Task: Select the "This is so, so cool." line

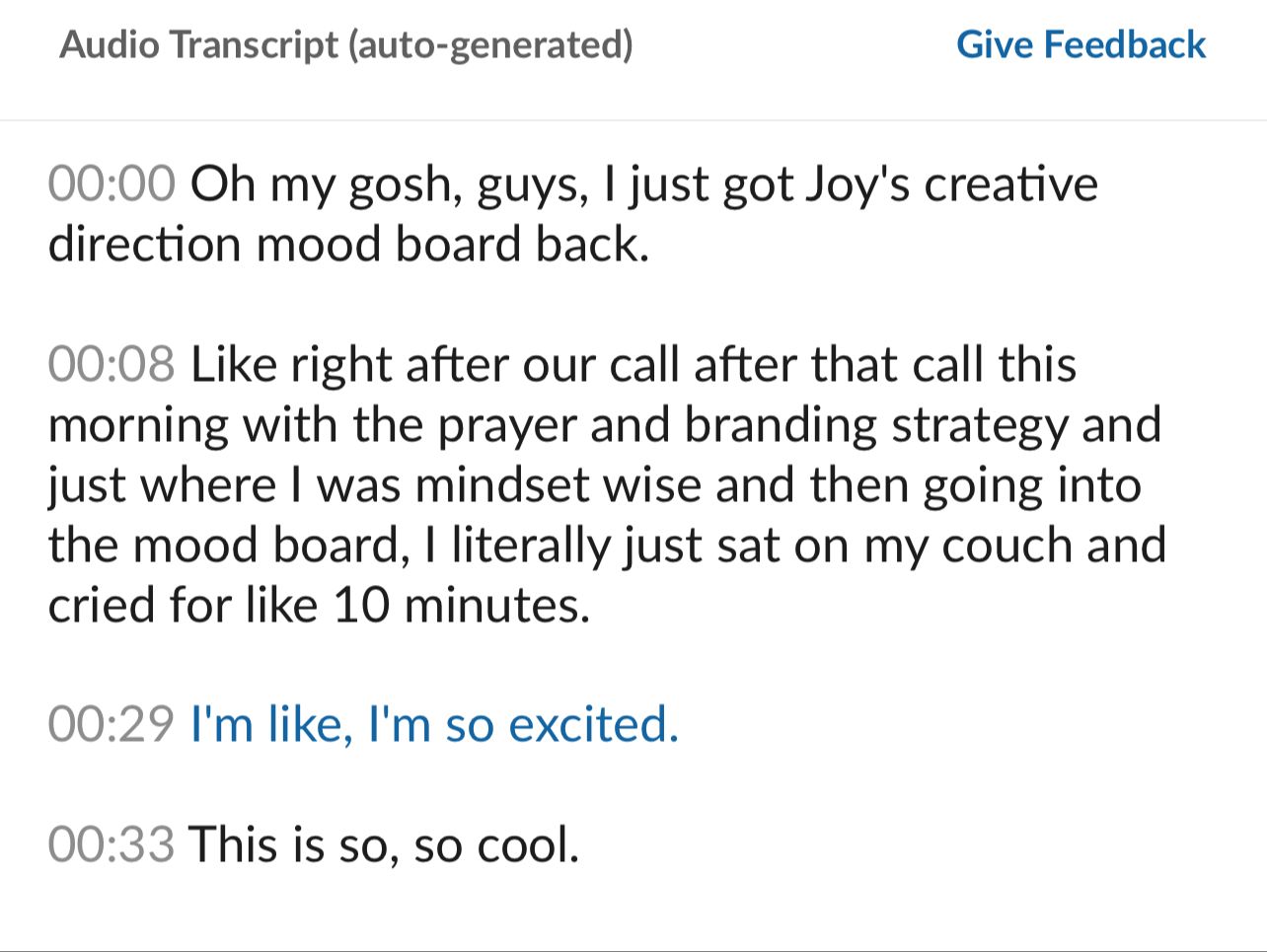Action: tap(383, 845)
